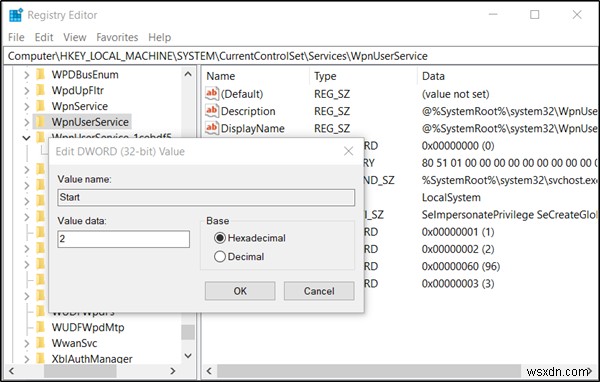Click the 0x00000003 (3) data value
This screenshot has width=600, height=382.
tap(458, 283)
